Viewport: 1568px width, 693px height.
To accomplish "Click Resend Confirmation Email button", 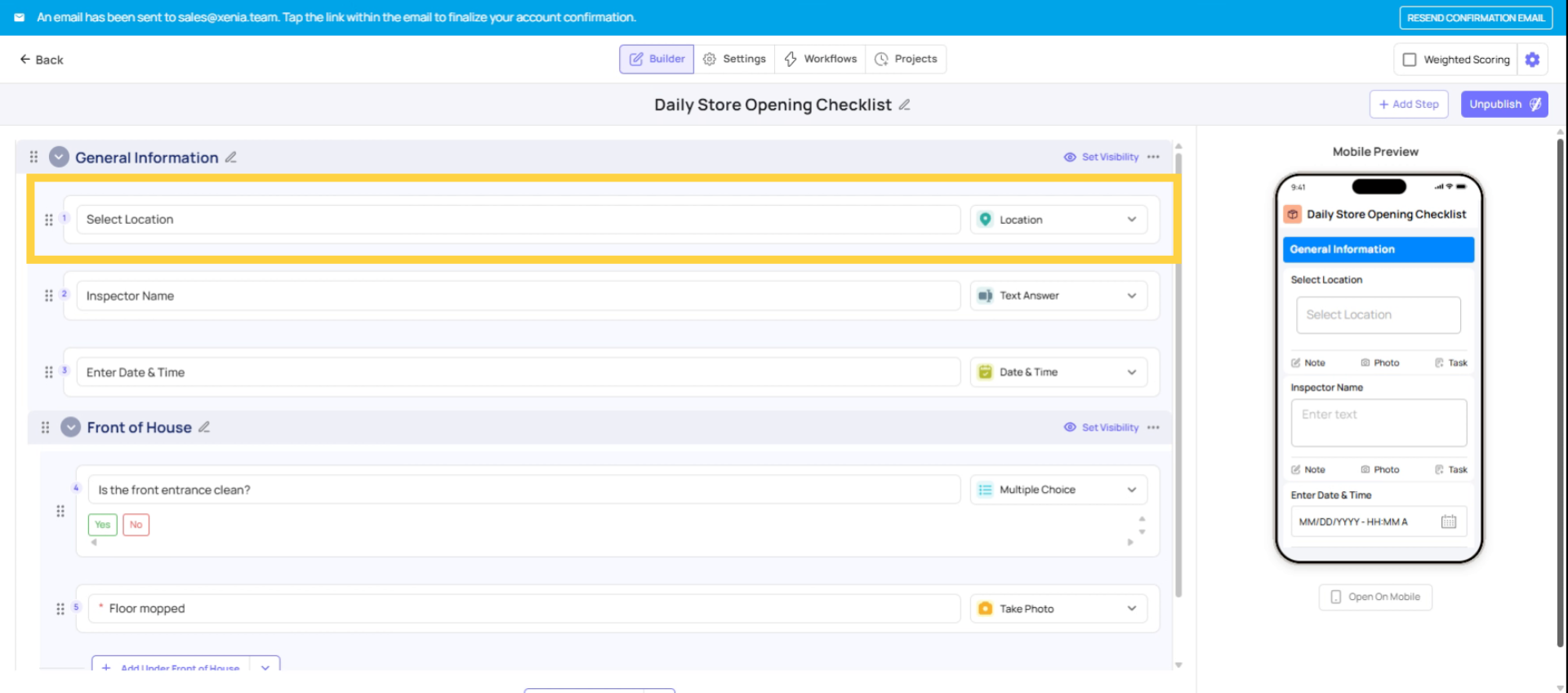I will tap(1476, 17).
